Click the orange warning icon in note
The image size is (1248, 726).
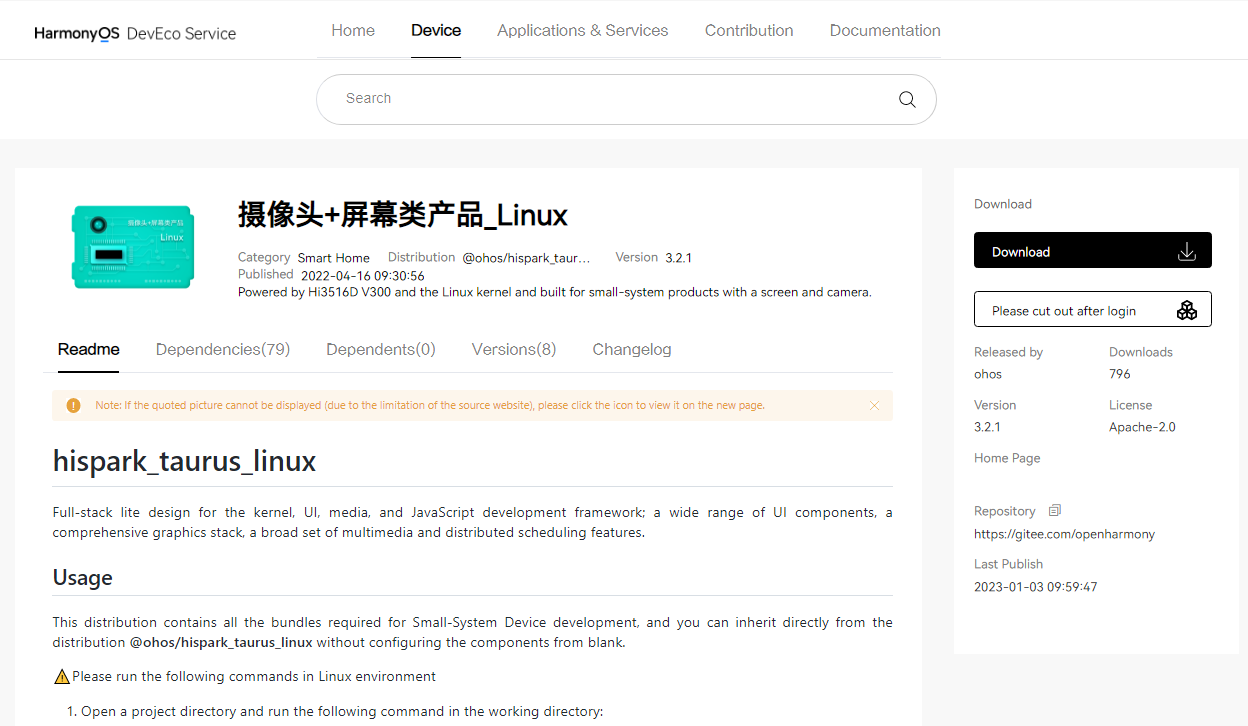(x=73, y=406)
